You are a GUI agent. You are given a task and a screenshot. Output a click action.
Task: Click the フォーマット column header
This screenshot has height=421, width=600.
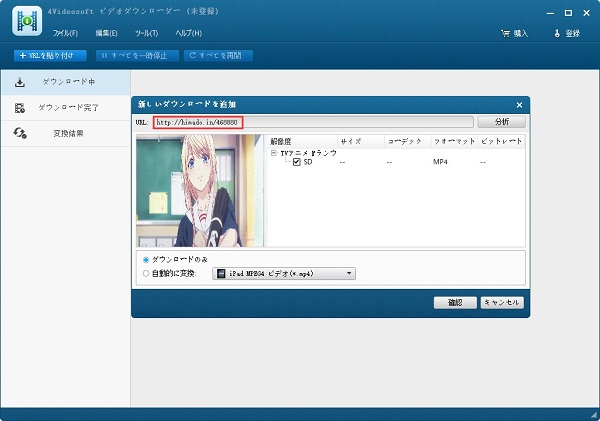tap(455, 142)
